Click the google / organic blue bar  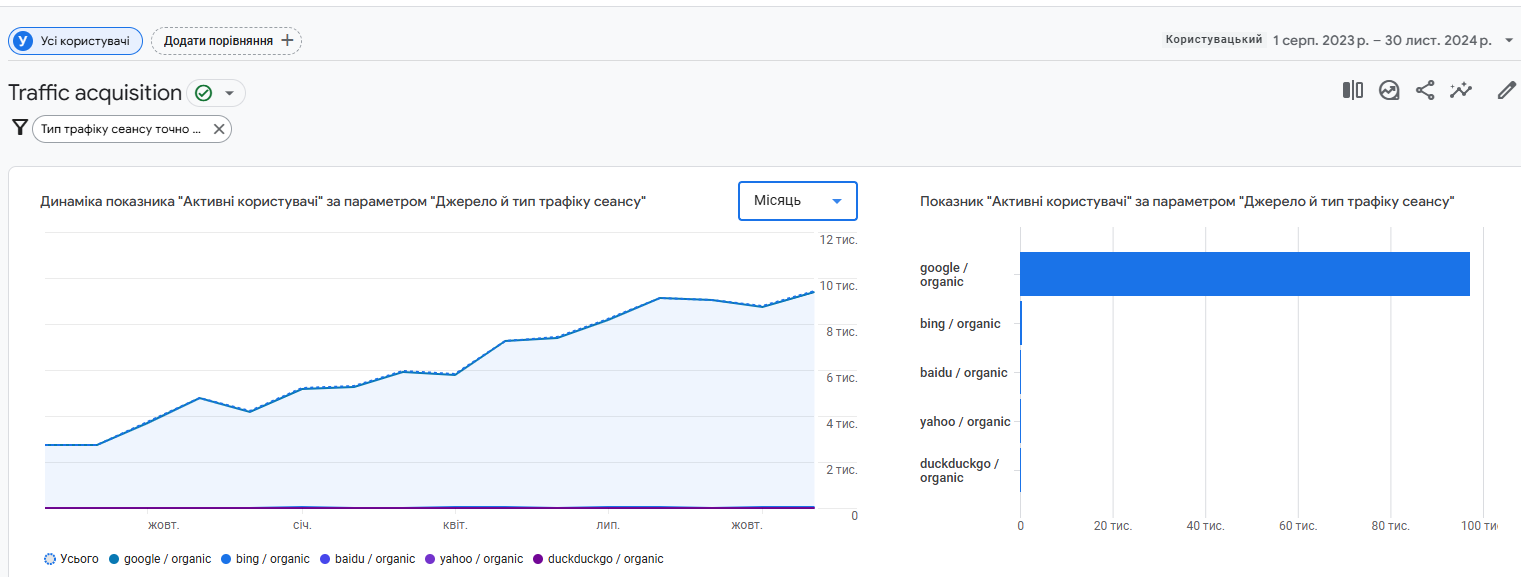pos(1244,274)
